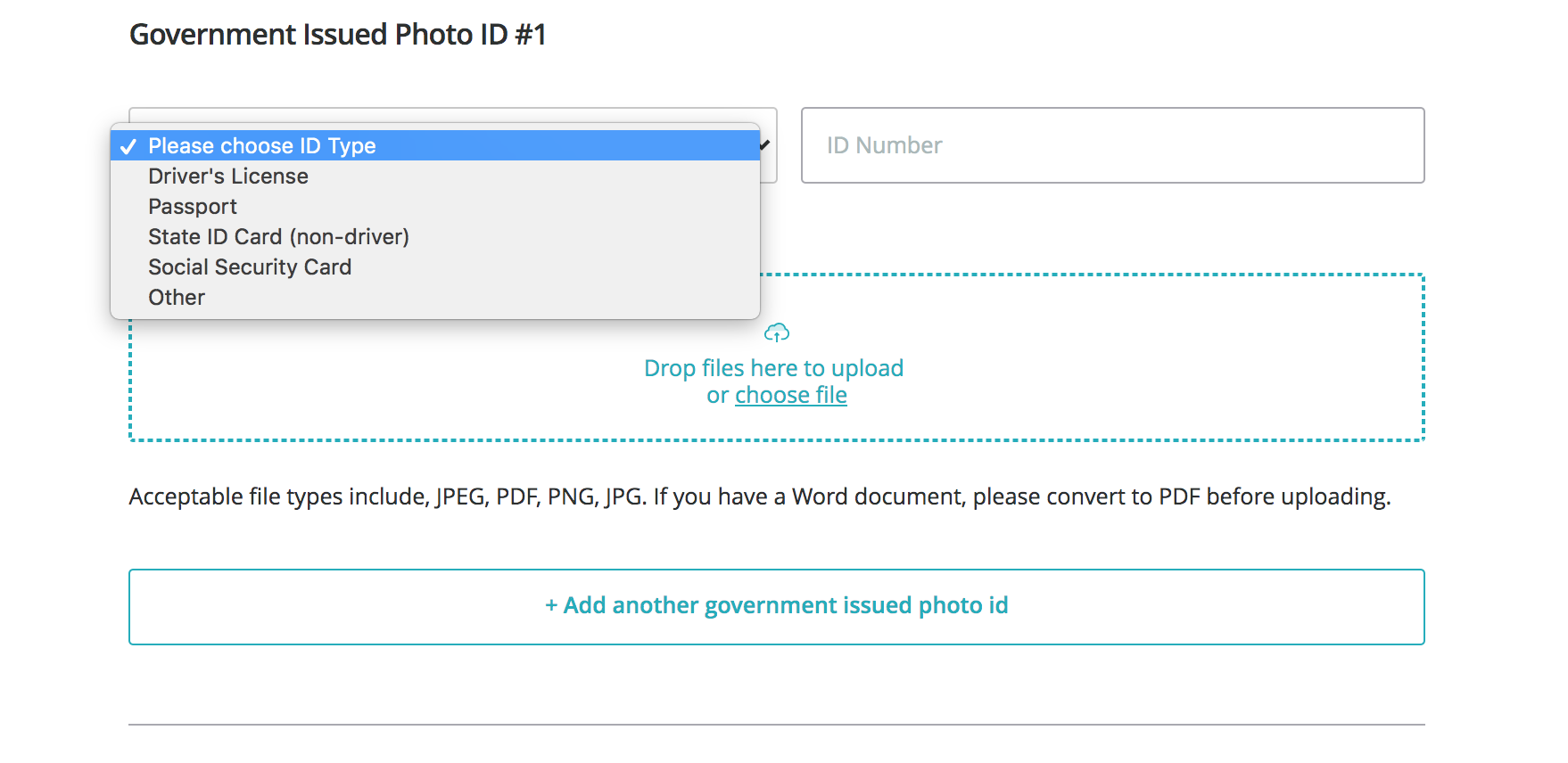Click the plus sign on the add-ID button
This screenshot has height=763, width=1568.
point(551,606)
